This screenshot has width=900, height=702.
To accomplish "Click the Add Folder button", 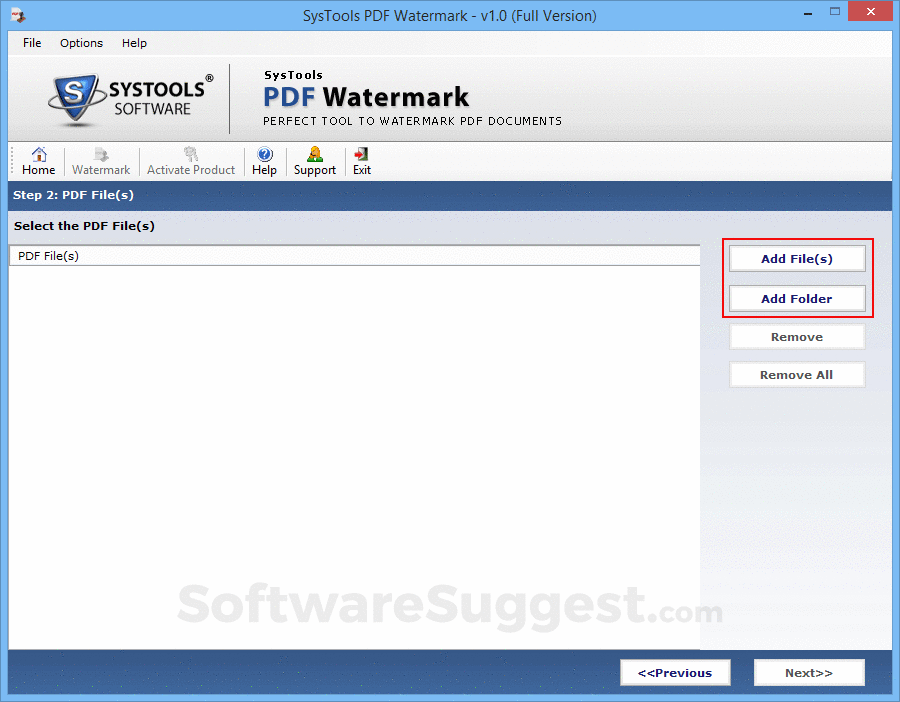I will (x=797, y=298).
